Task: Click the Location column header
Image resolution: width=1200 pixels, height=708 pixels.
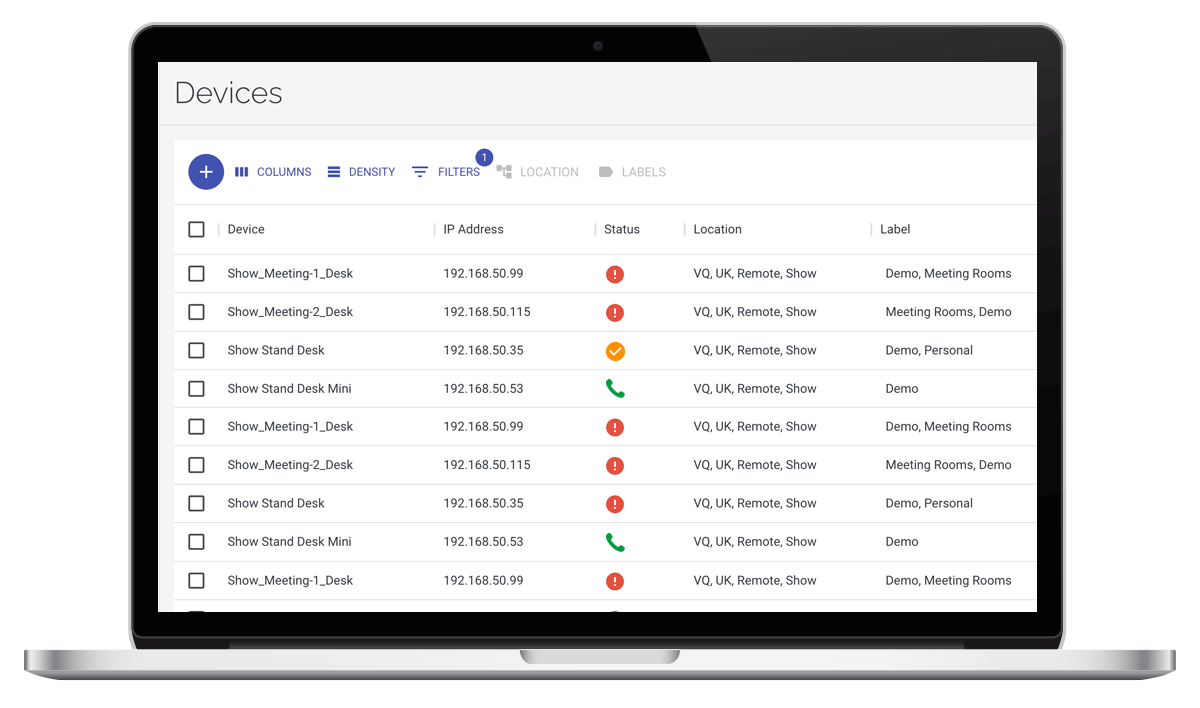Action: 717,229
